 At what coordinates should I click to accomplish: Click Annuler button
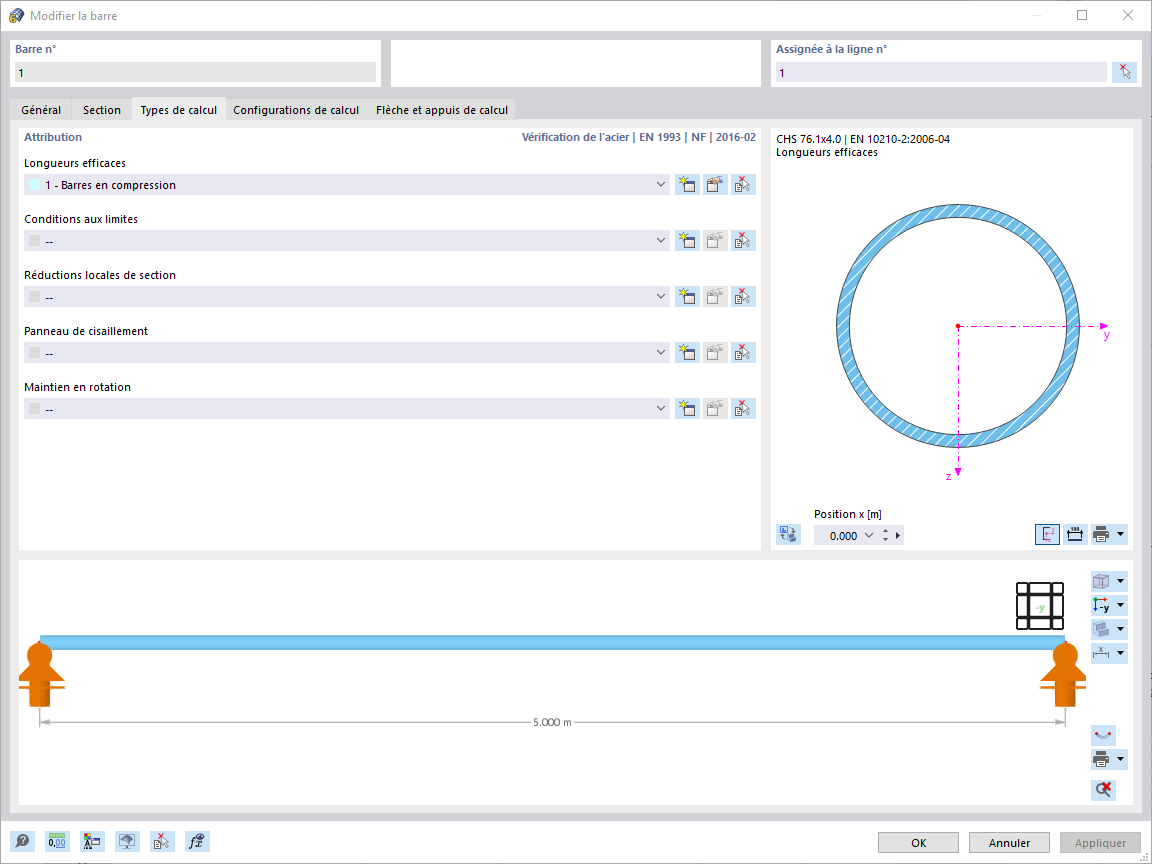[1009, 843]
